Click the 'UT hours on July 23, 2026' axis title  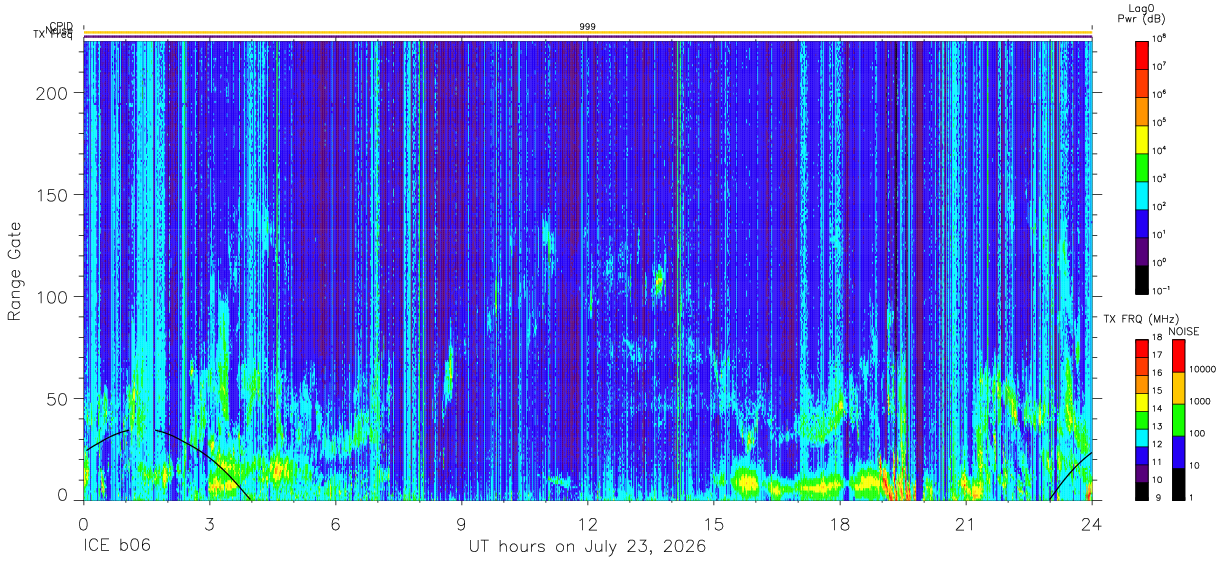point(588,548)
